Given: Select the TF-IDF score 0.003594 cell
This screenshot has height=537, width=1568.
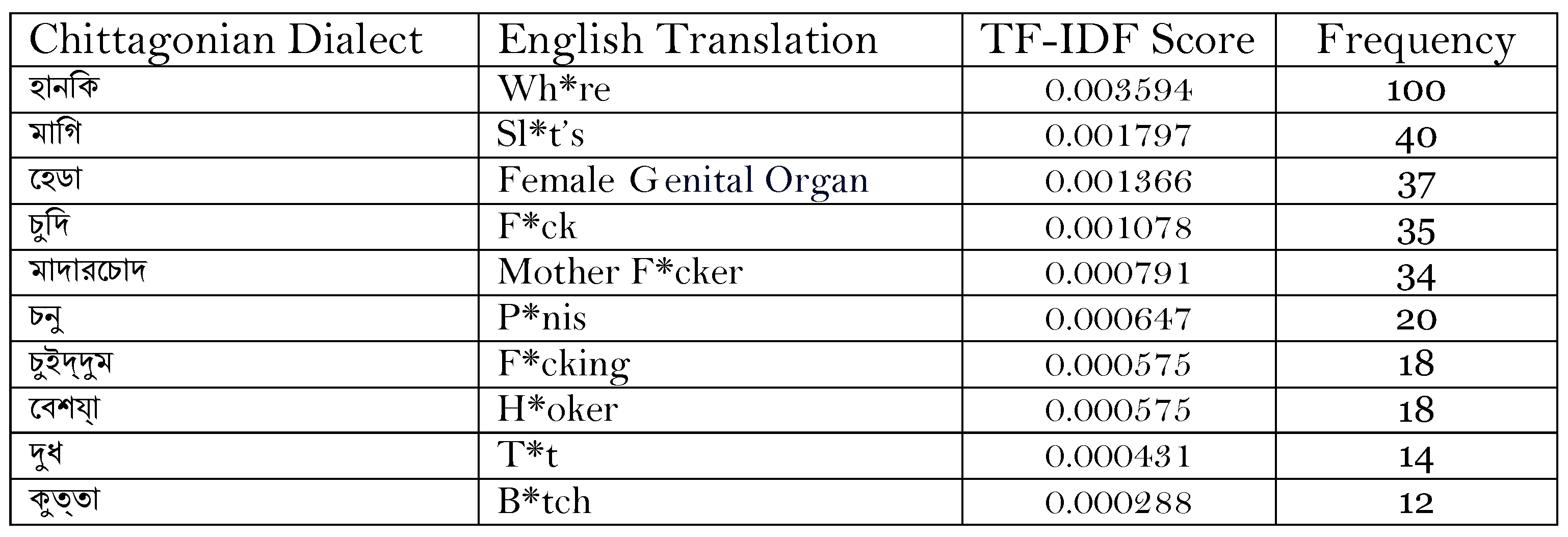Looking at the screenshot, I should (1119, 90).
